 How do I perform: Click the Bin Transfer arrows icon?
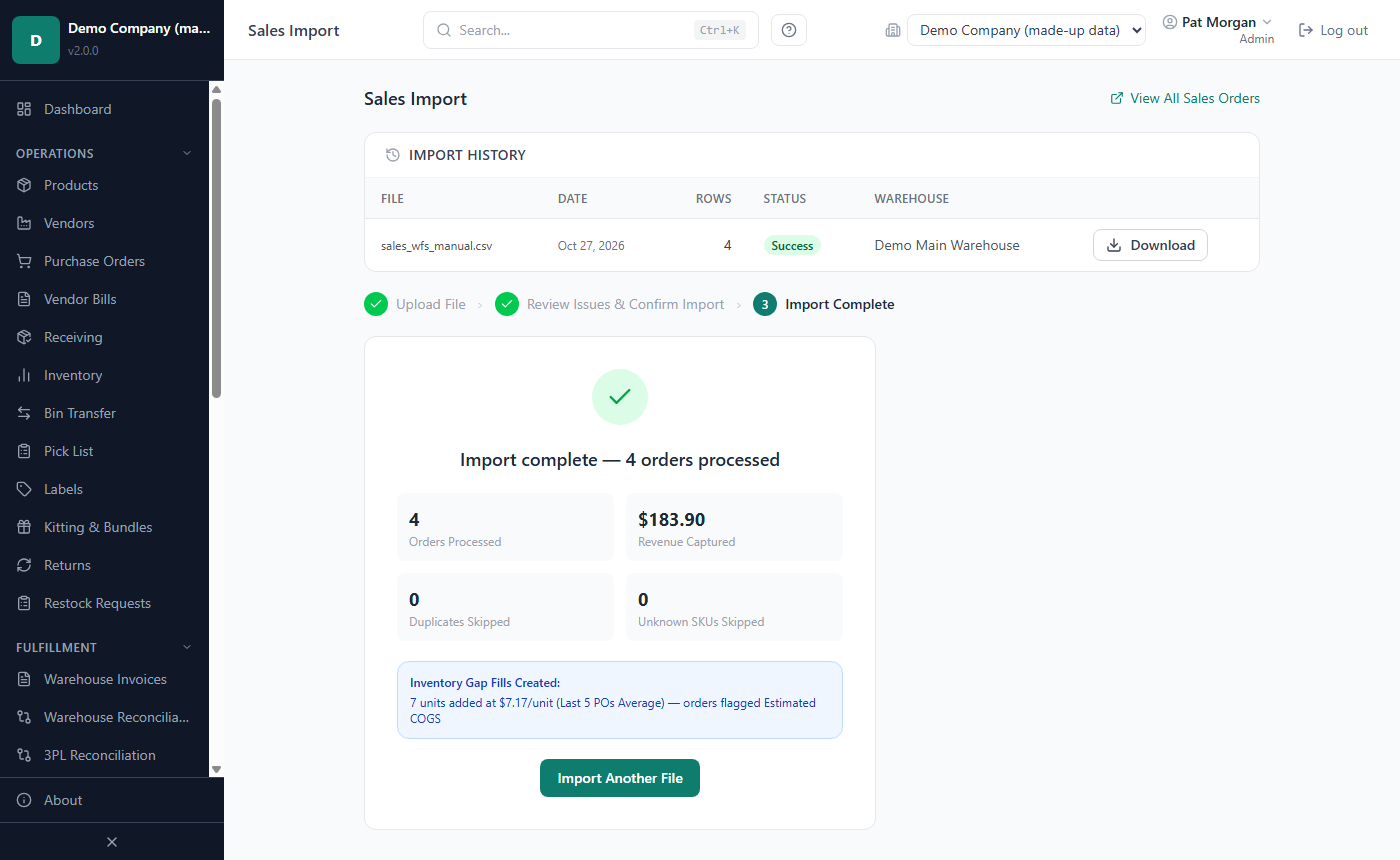tap(24, 413)
